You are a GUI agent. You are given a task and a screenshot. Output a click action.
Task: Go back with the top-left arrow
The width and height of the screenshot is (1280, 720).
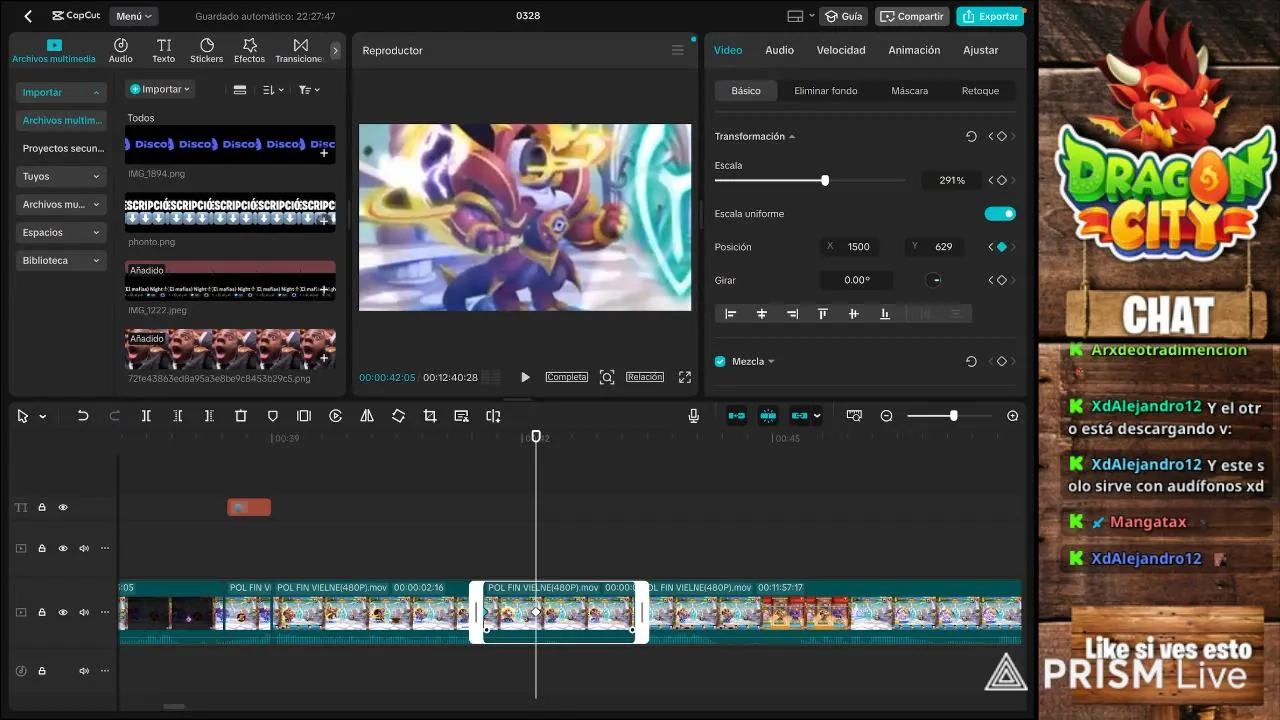(28, 16)
